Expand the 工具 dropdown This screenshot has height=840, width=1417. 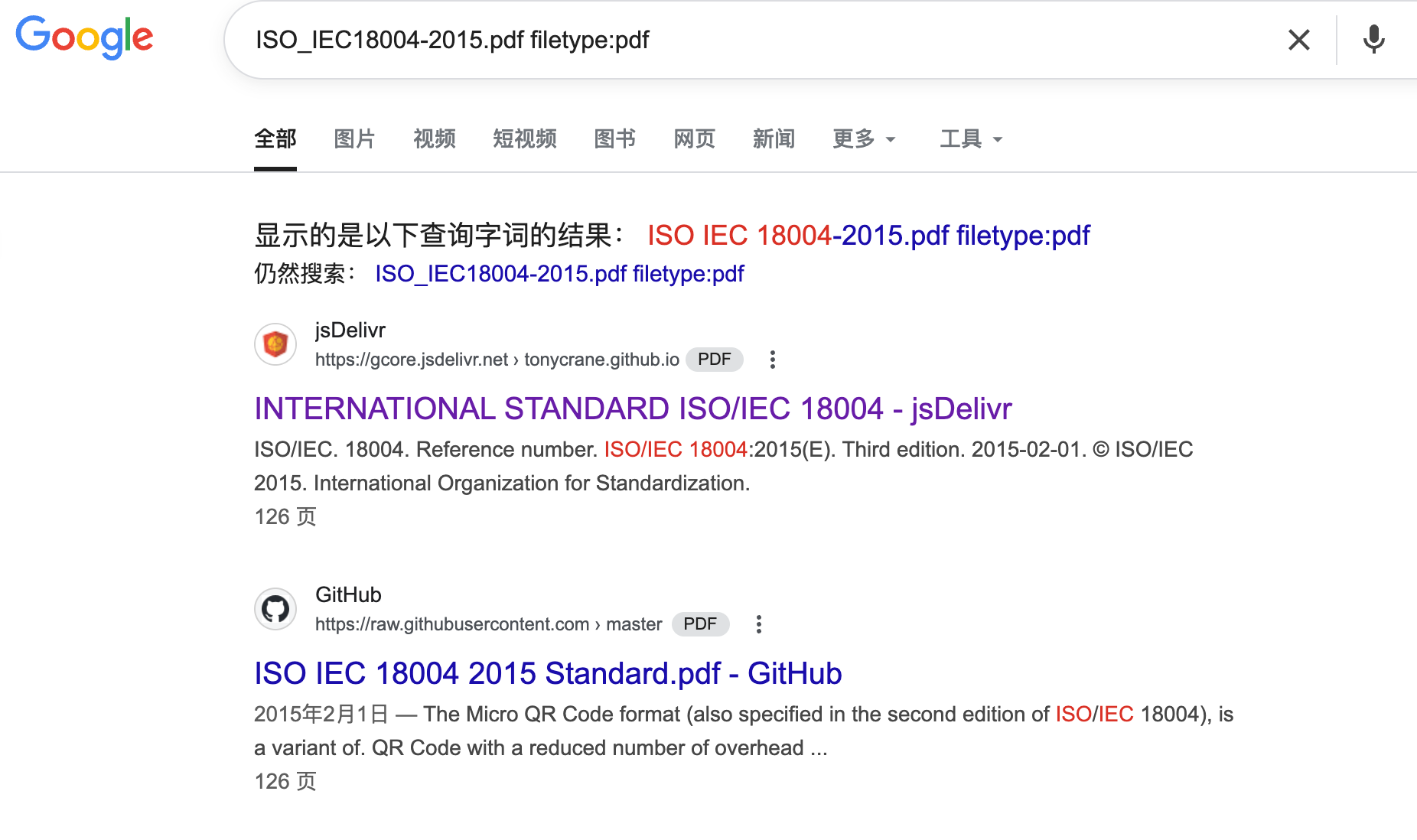(x=970, y=138)
